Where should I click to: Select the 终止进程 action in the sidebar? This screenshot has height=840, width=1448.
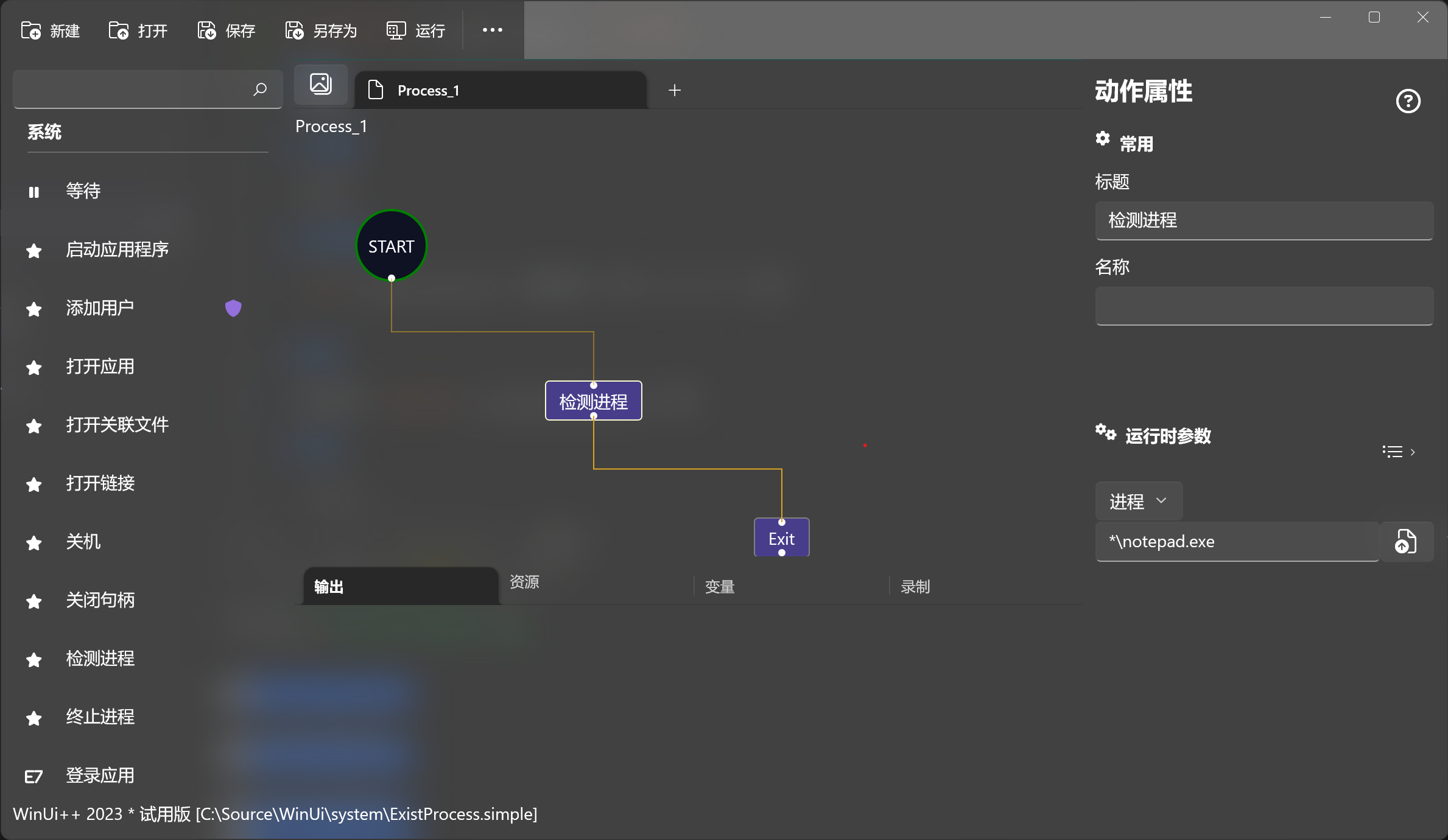coord(100,716)
